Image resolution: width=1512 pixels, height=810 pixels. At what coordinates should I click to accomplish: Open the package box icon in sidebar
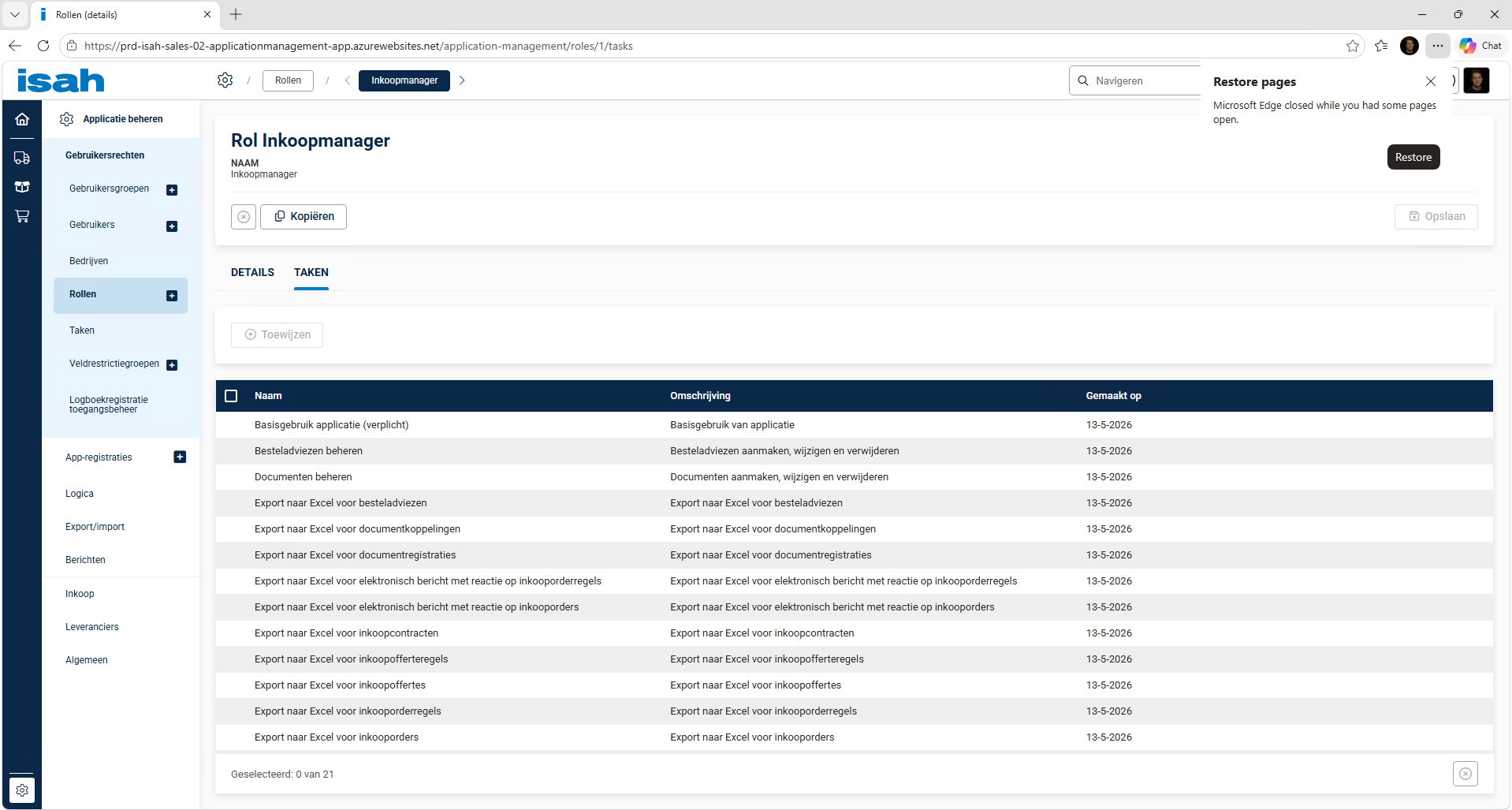click(22, 187)
